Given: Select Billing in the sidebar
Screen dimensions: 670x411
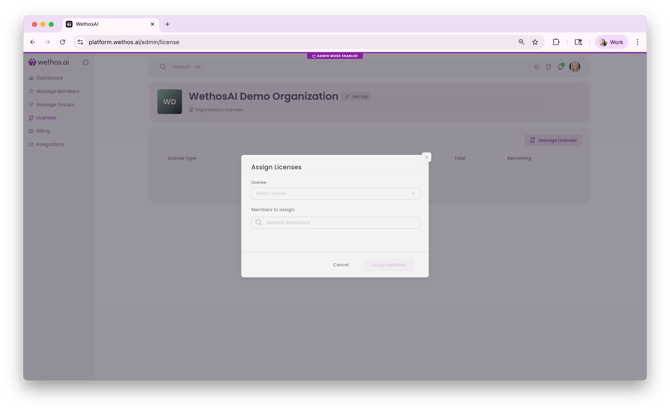Looking at the screenshot, I should (43, 131).
